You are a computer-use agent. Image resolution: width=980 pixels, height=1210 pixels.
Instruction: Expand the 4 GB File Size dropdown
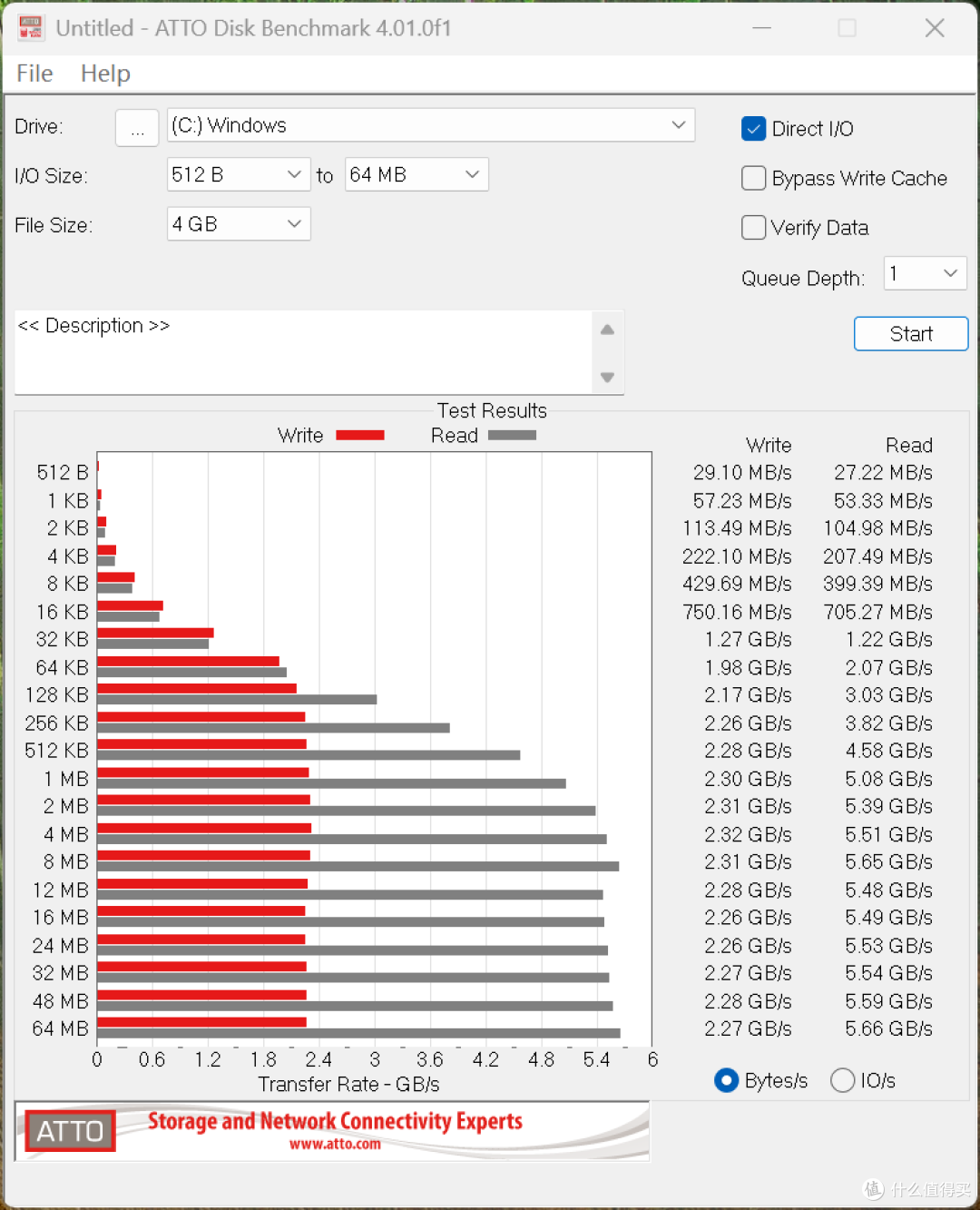[239, 223]
